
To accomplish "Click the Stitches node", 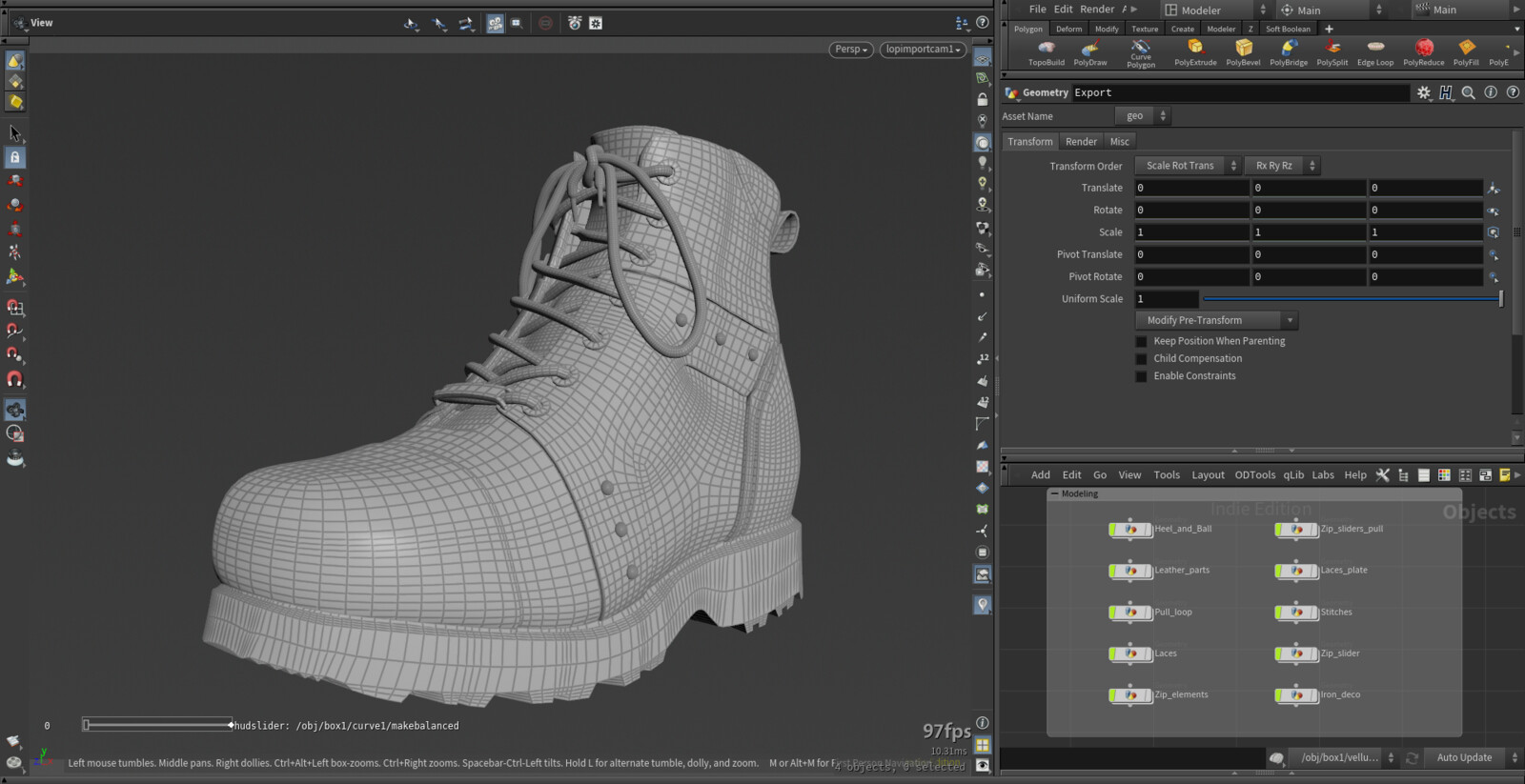I will click(x=1296, y=613).
